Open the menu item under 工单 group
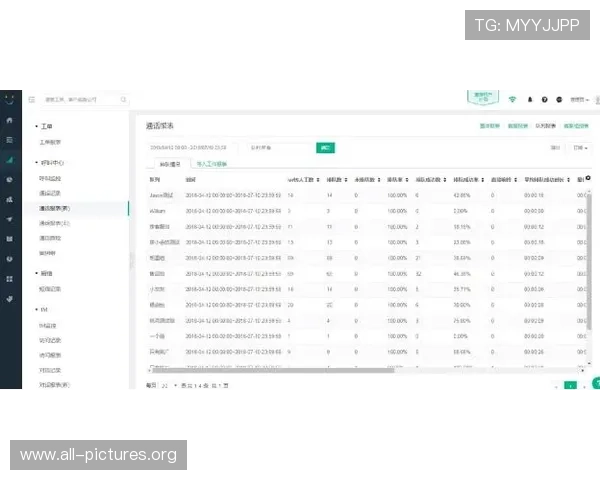 tap(50, 142)
